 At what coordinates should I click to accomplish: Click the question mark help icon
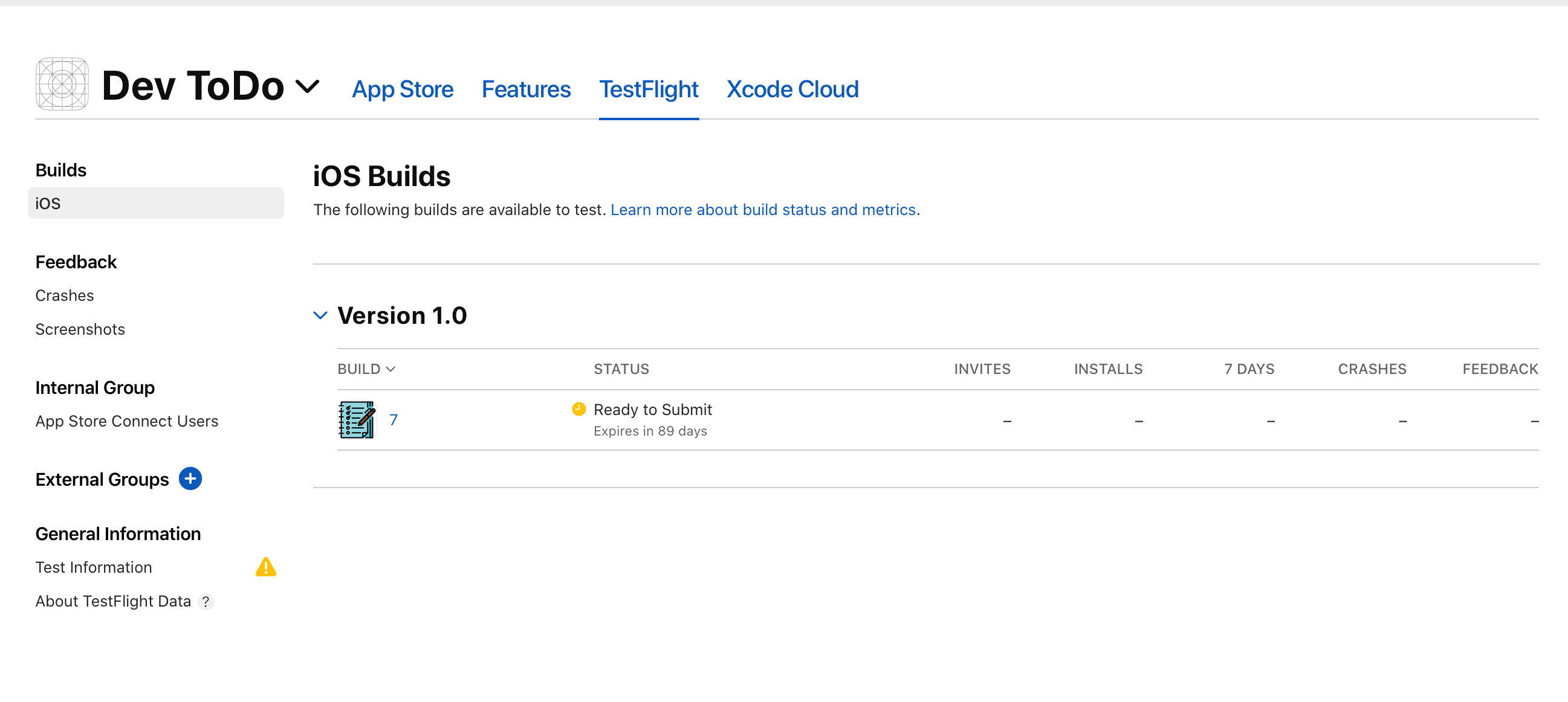(206, 602)
